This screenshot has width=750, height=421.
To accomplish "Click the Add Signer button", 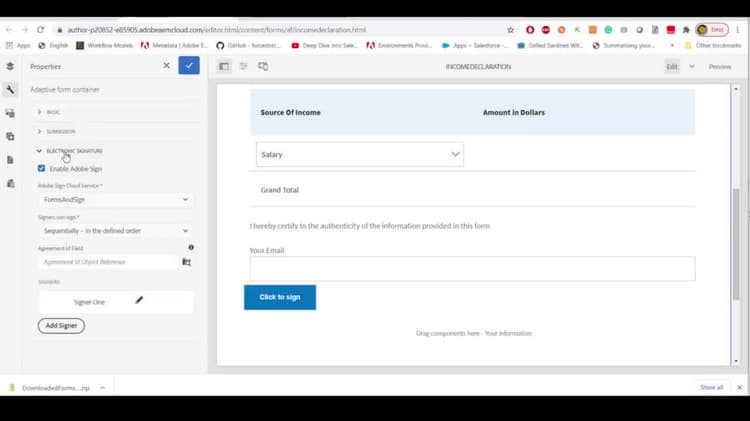I will [61, 326].
